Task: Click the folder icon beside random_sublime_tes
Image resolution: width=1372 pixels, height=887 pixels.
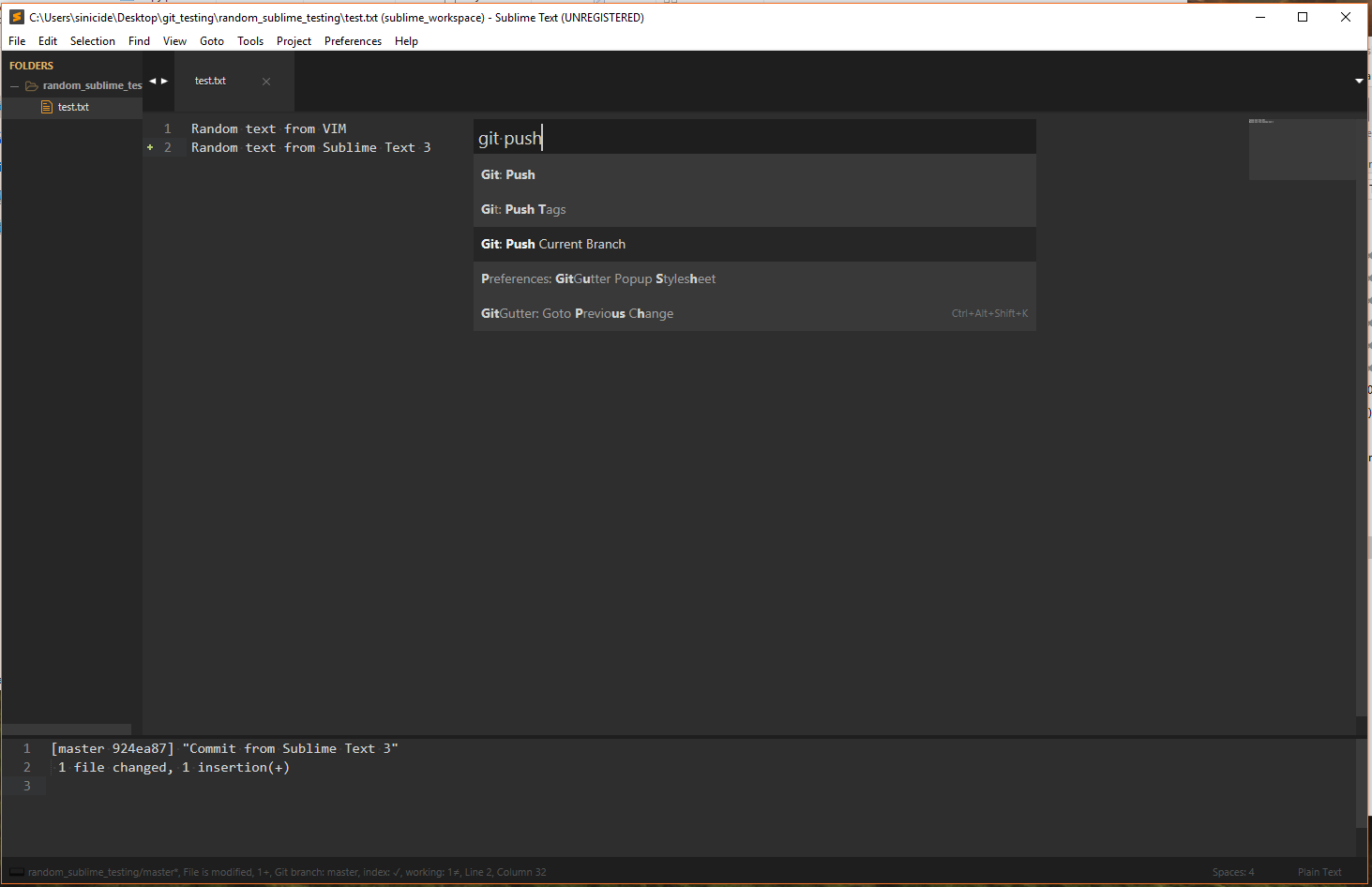Action: coord(32,86)
